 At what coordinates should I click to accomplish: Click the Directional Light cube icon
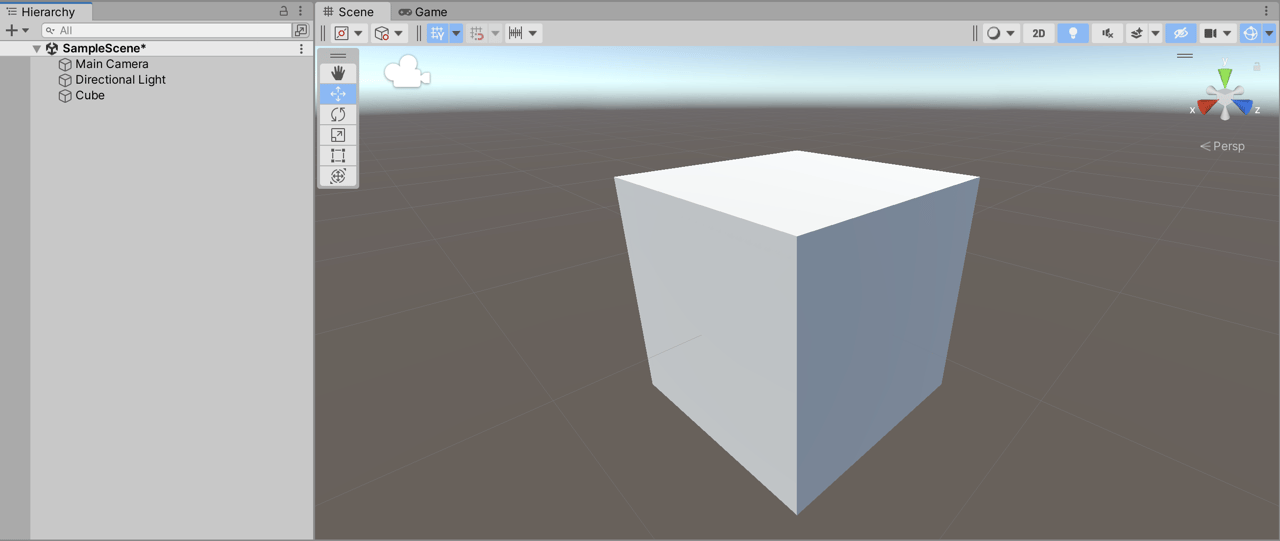coord(65,80)
